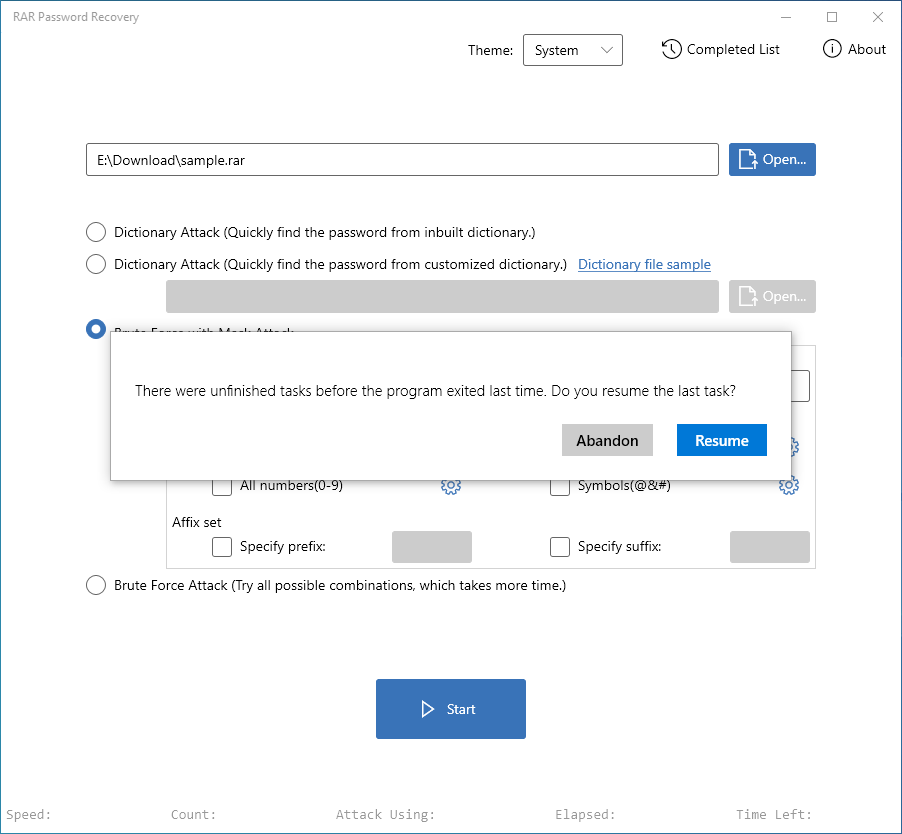
Task: Select Brute Force with Mask Attack radio
Action: [x=96, y=330]
